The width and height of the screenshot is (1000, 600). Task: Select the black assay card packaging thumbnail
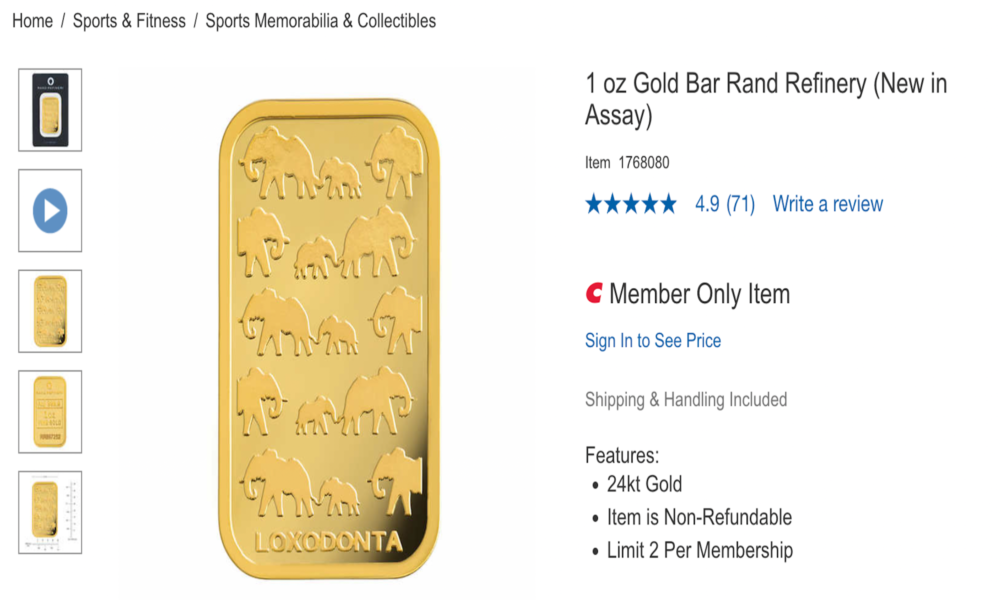(50, 110)
